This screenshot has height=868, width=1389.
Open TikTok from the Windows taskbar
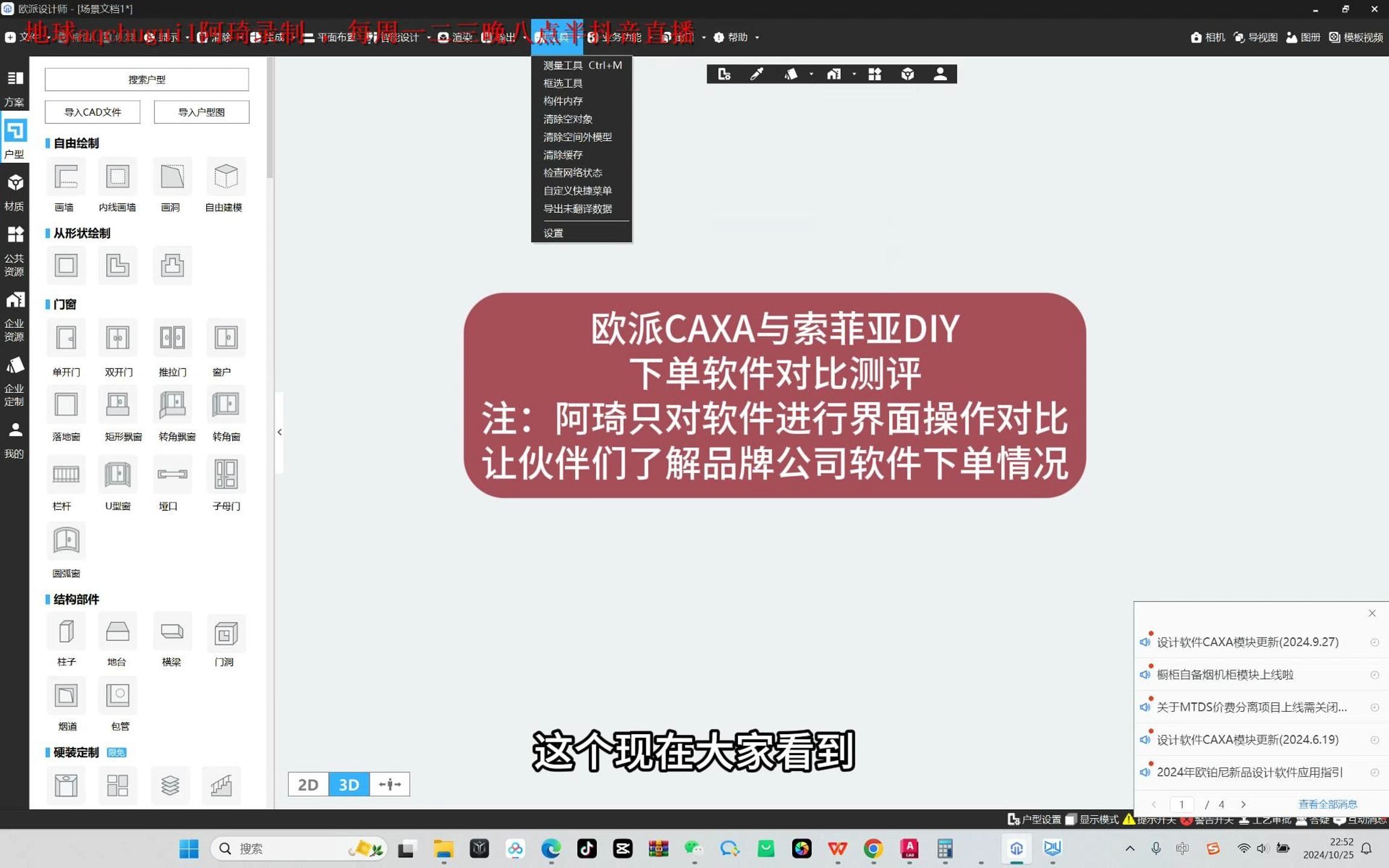click(587, 849)
